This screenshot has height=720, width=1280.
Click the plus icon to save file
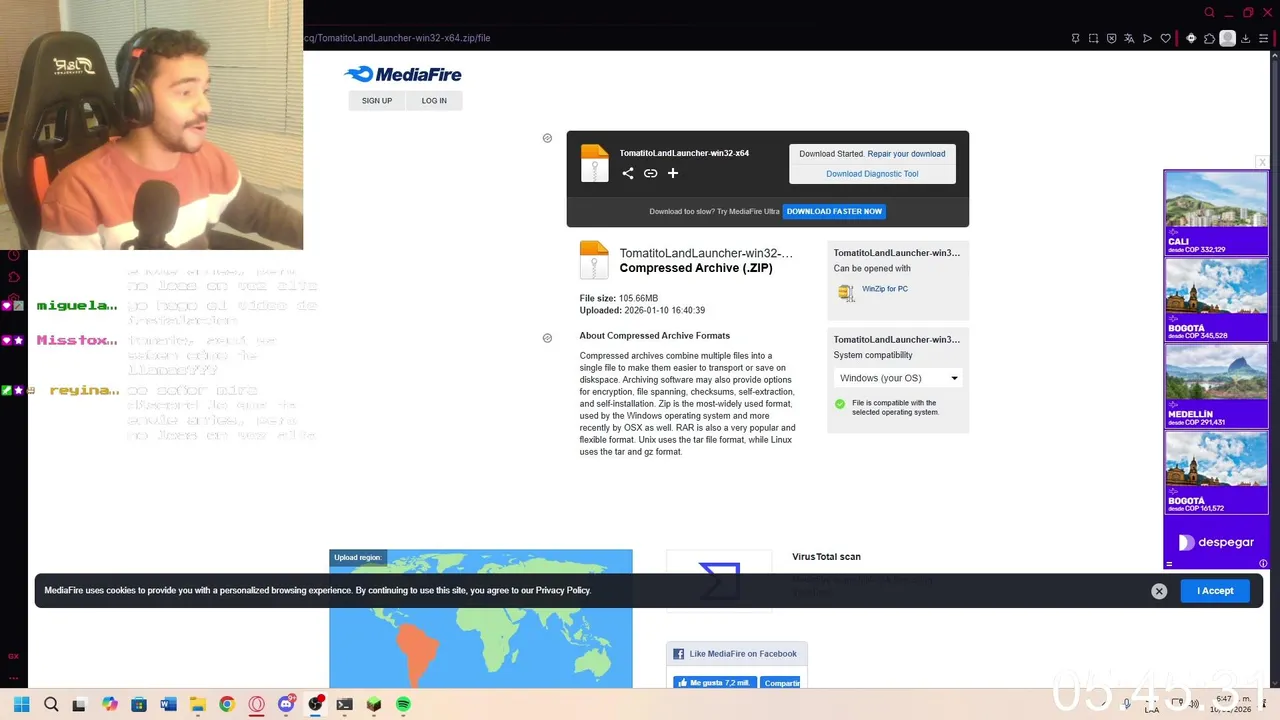[673, 173]
